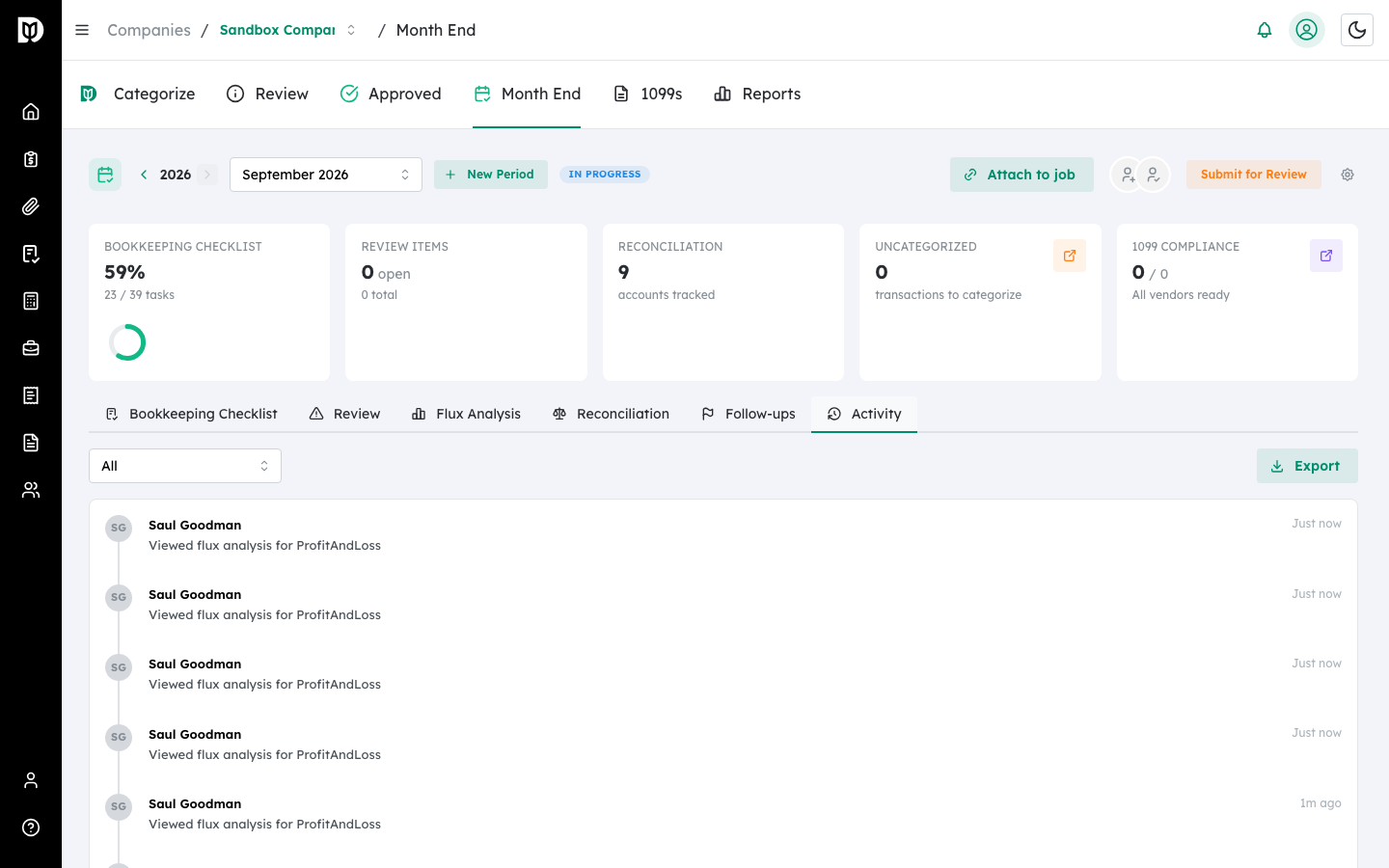Image resolution: width=1389 pixels, height=868 pixels.
Task: Click the Review Items summary card
Action: coord(466,302)
